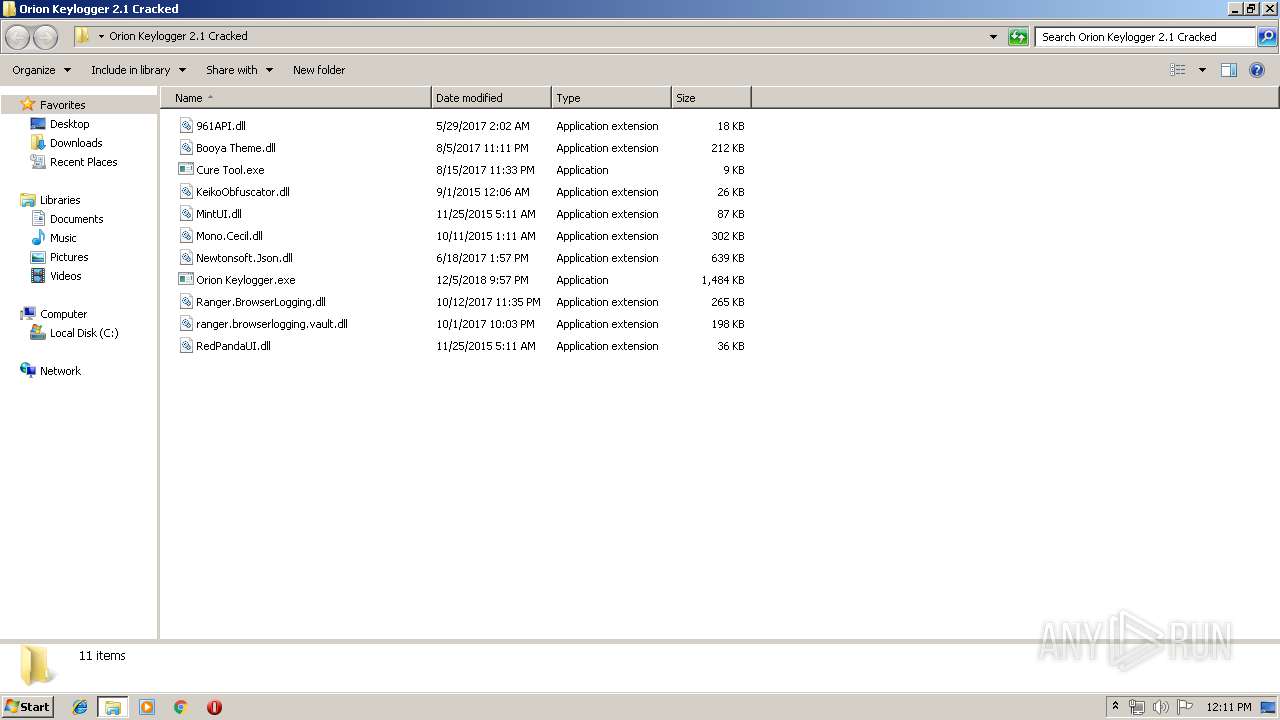Click the Back navigation arrow
This screenshot has height=720, width=1280.
17,37
